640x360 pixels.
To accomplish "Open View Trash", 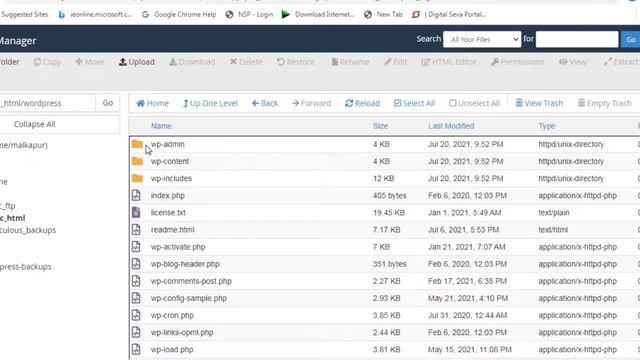I will (539, 103).
